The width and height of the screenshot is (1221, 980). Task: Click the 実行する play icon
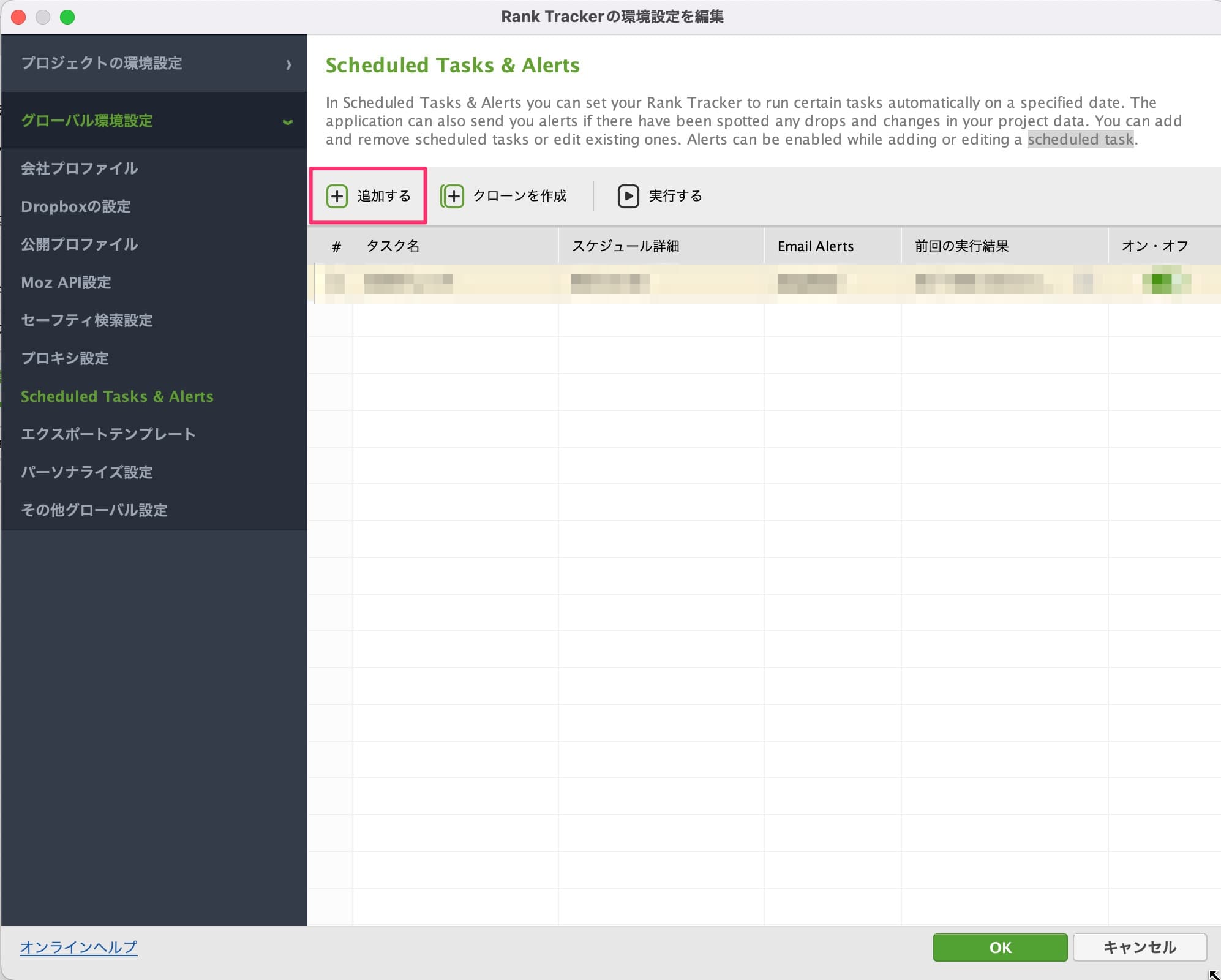coord(628,196)
